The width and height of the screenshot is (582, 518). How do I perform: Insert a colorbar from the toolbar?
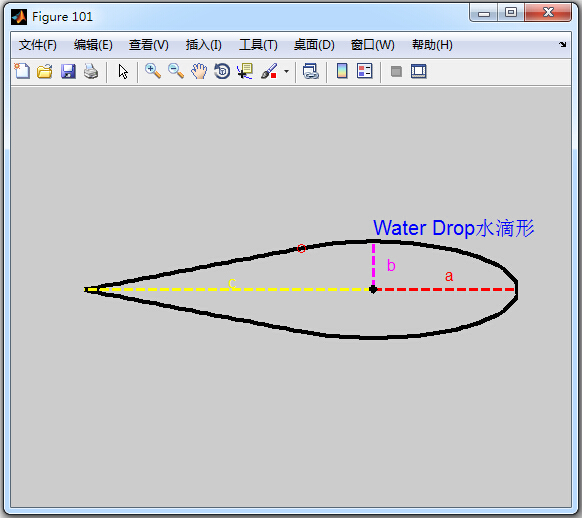pyautogui.click(x=342, y=71)
